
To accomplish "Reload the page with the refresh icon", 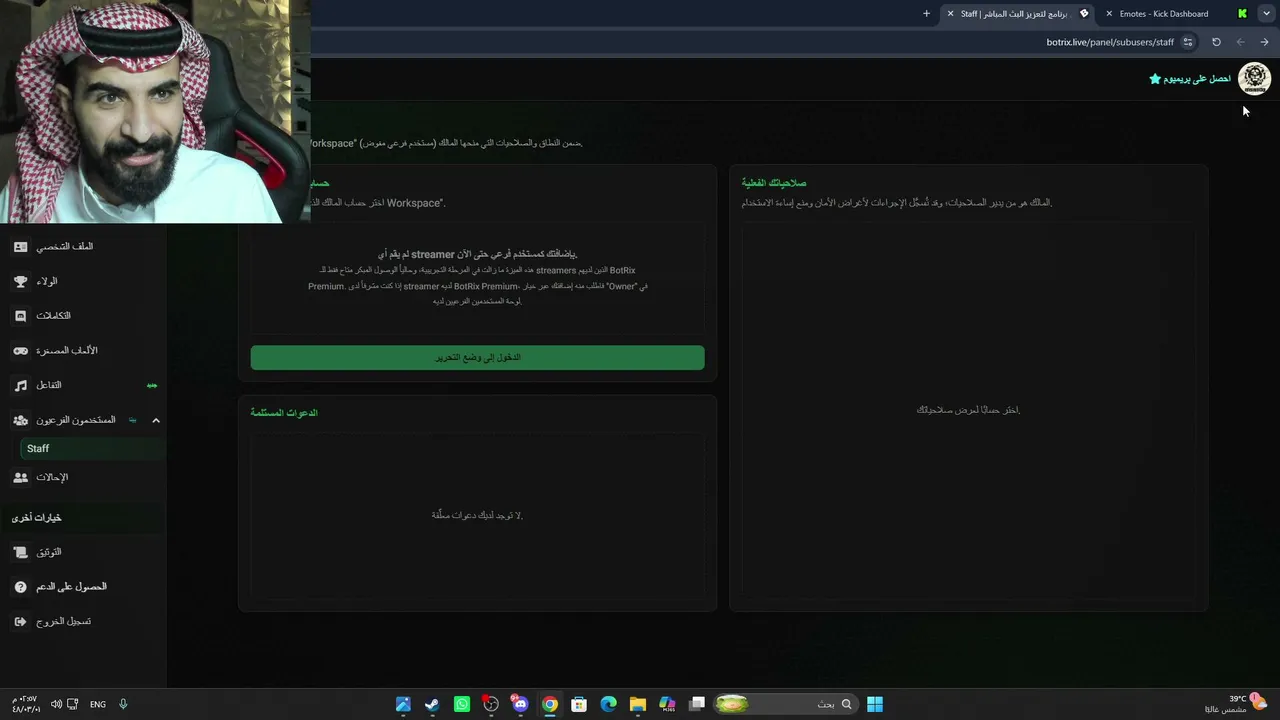I will click(x=1216, y=42).
